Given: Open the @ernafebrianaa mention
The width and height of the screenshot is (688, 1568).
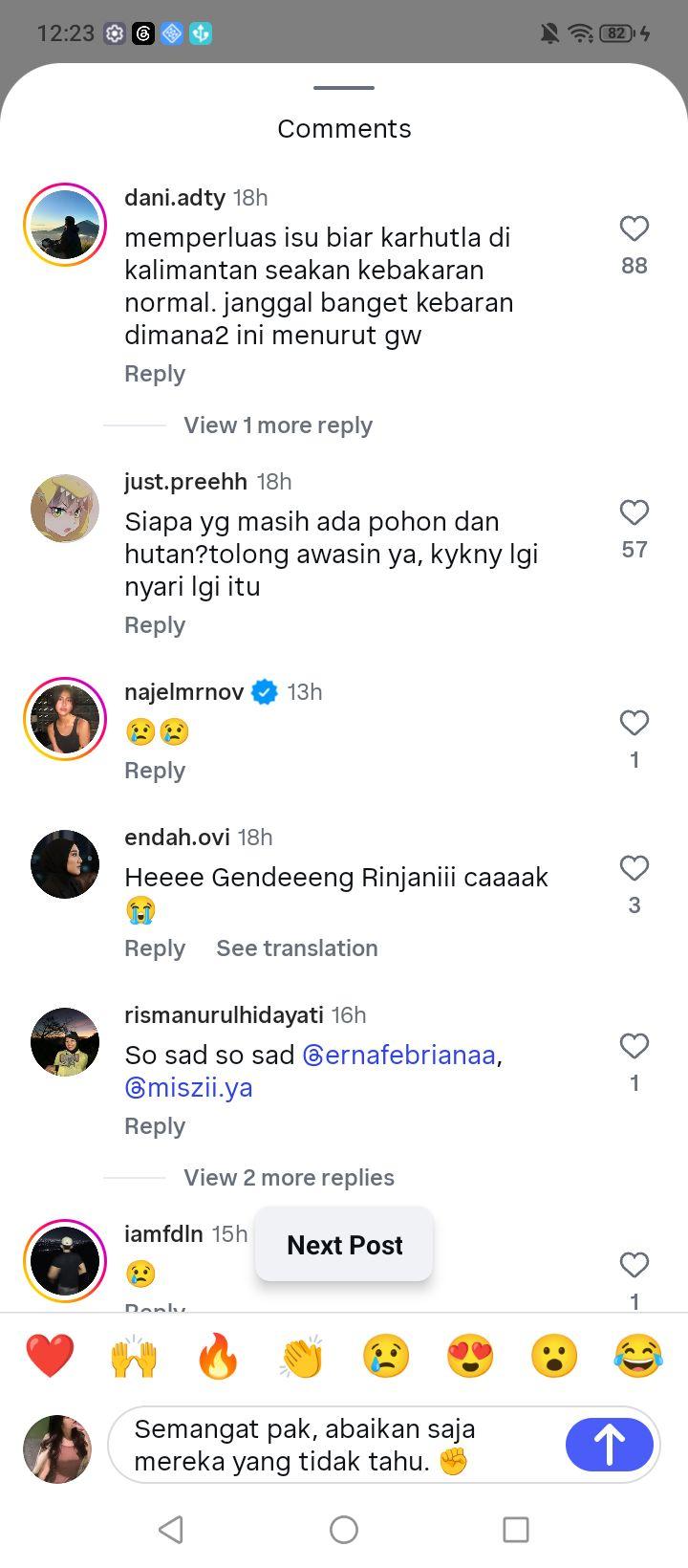Looking at the screenshot, I should [x=399, y=1055].
